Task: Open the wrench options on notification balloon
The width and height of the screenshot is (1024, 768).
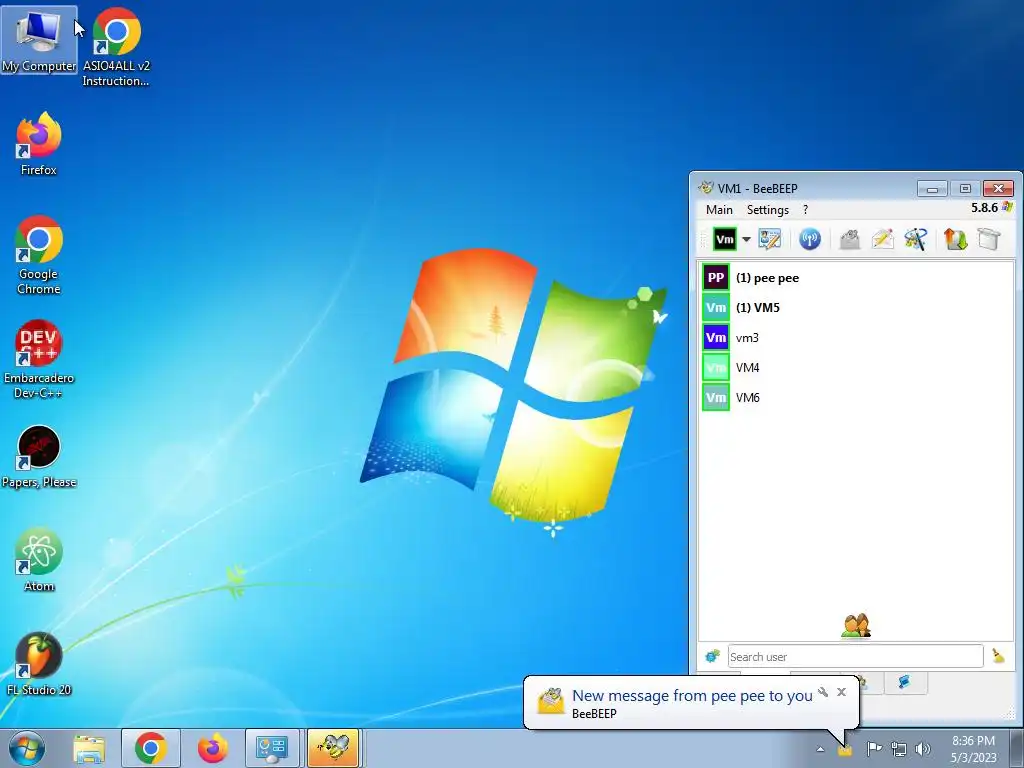Action: click(x=823, y=692)
